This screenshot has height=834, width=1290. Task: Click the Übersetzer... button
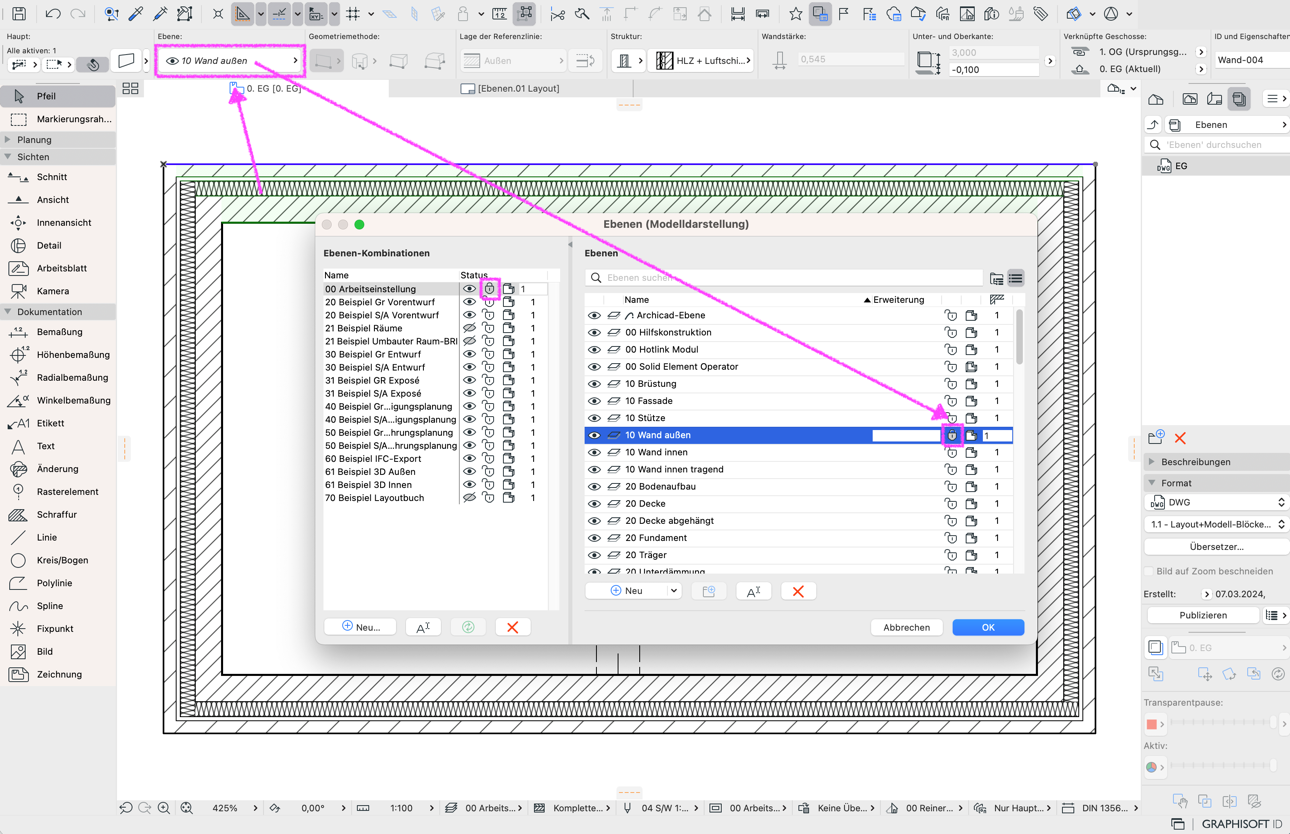tap(1217, 547)
